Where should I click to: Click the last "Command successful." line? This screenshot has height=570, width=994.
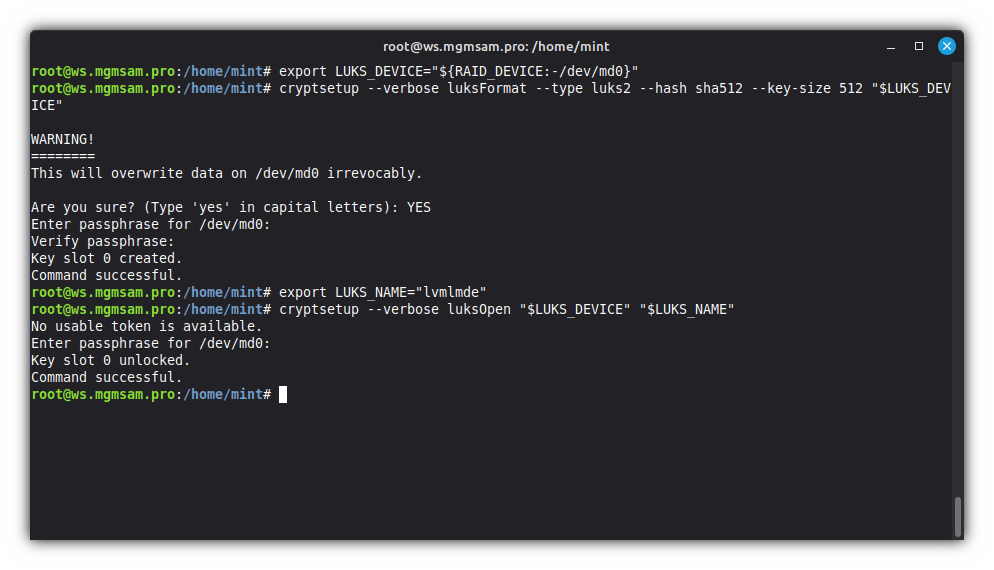tap(107, 377)
